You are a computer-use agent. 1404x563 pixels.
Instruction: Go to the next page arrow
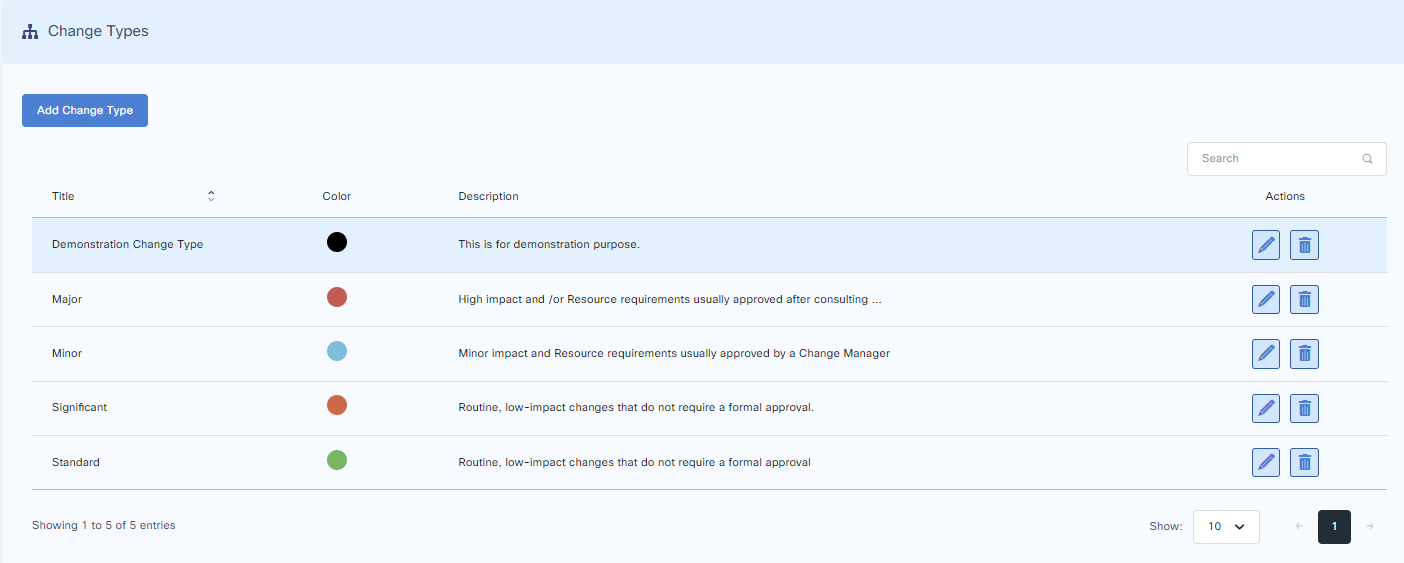[x=1369, y=527]
